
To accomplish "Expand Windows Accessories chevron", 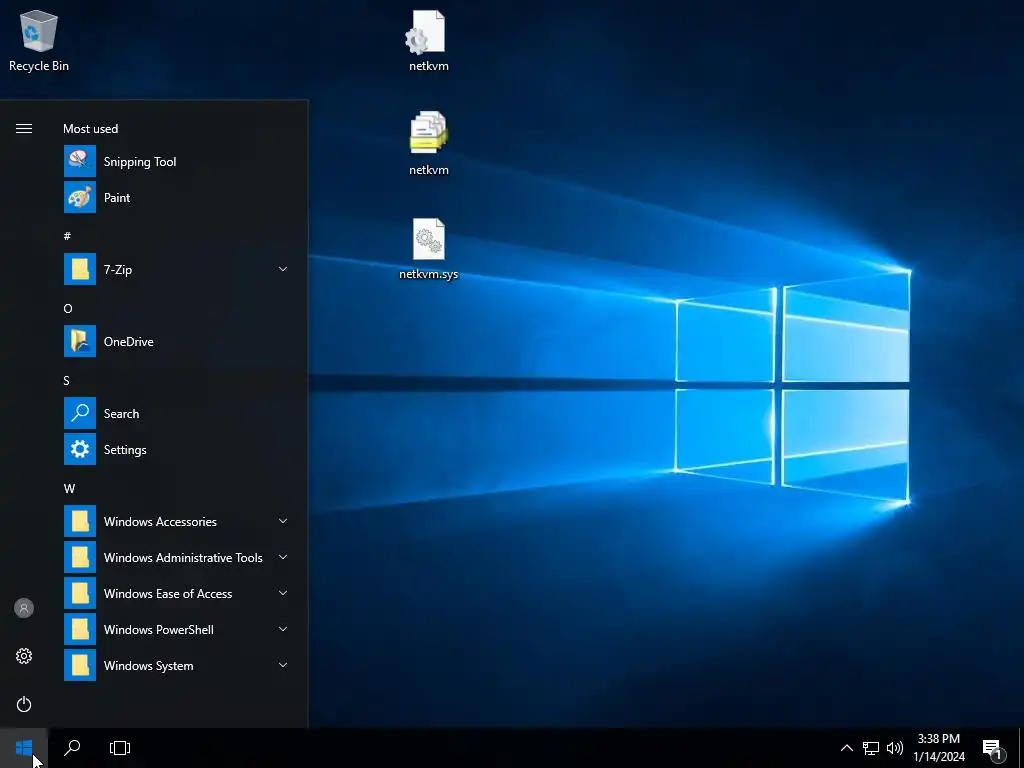I will [x=283, y=521].
